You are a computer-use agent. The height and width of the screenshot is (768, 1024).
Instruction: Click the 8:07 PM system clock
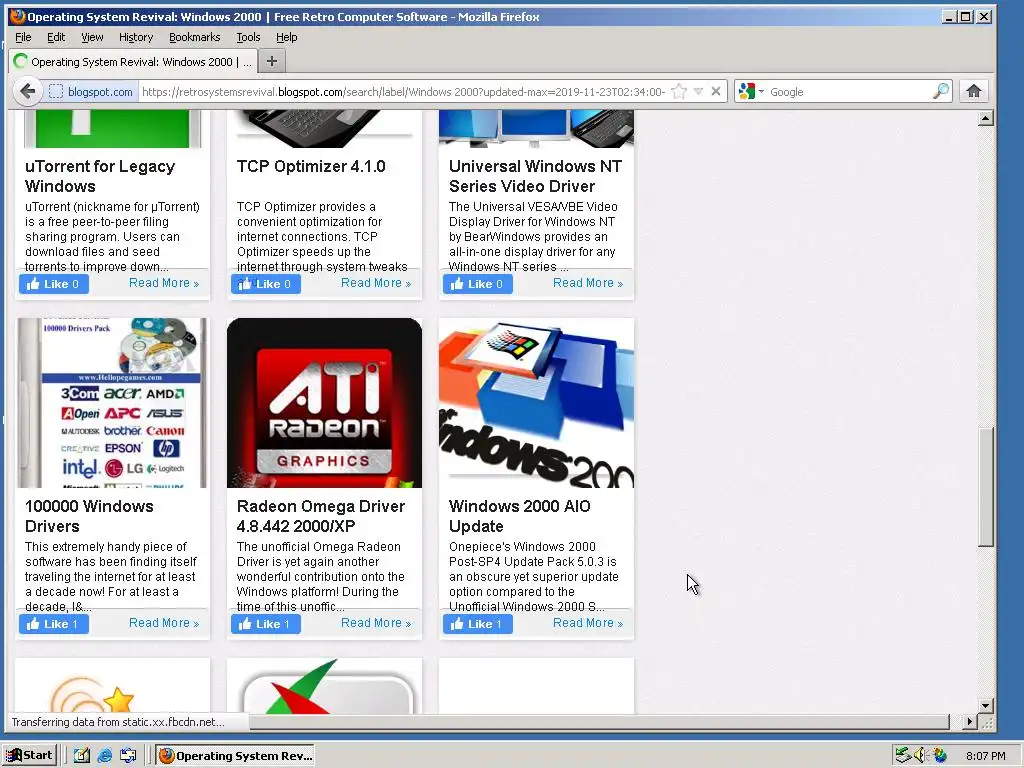[x=985, y=756]
